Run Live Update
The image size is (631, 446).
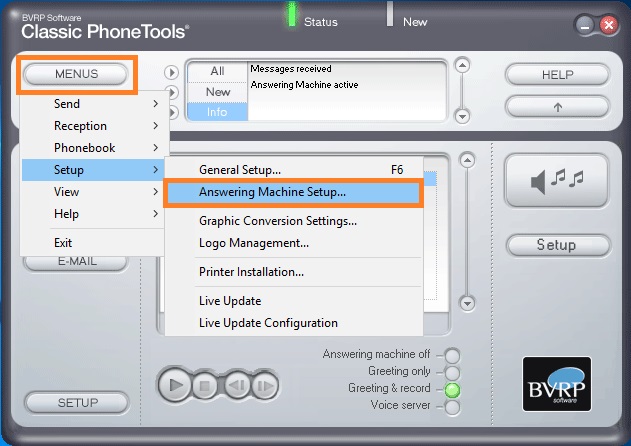tap(294, 301)
